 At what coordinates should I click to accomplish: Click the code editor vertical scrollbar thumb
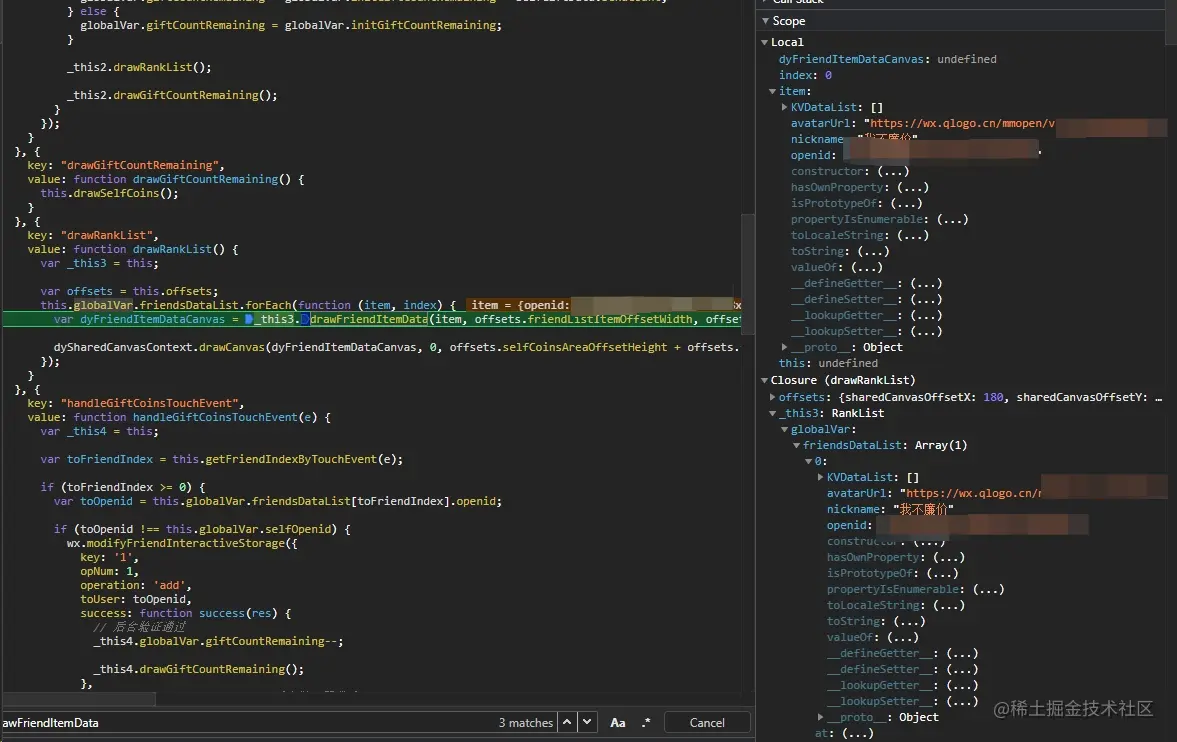[x=748, y=274]
